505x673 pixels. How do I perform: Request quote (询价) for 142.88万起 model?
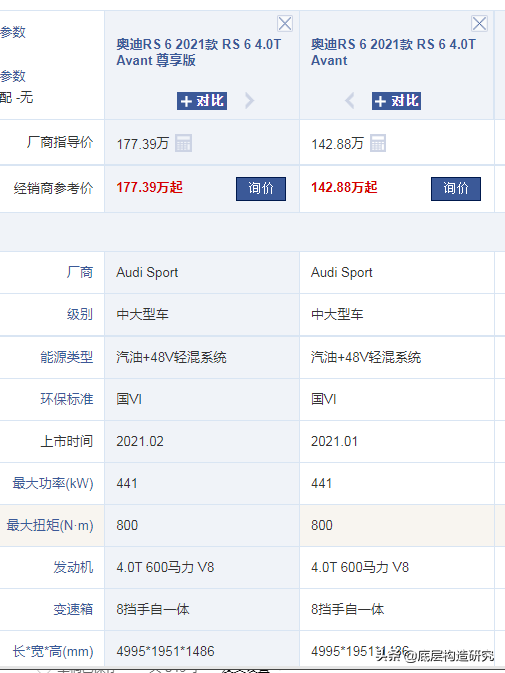click(x=456, y=188)
